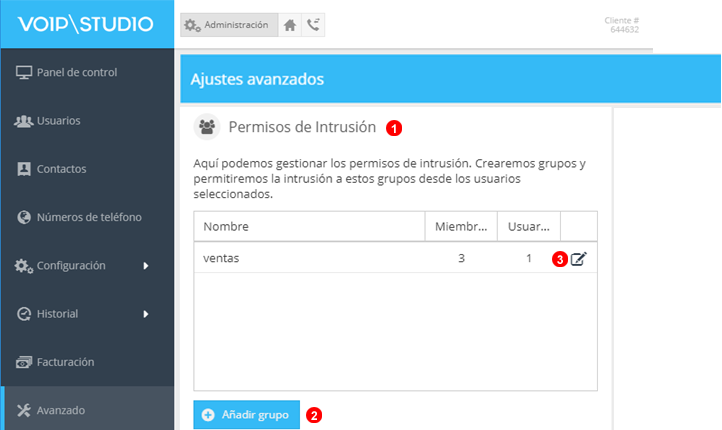Click the globe icon for Números de teléfono

pos(24,217)
